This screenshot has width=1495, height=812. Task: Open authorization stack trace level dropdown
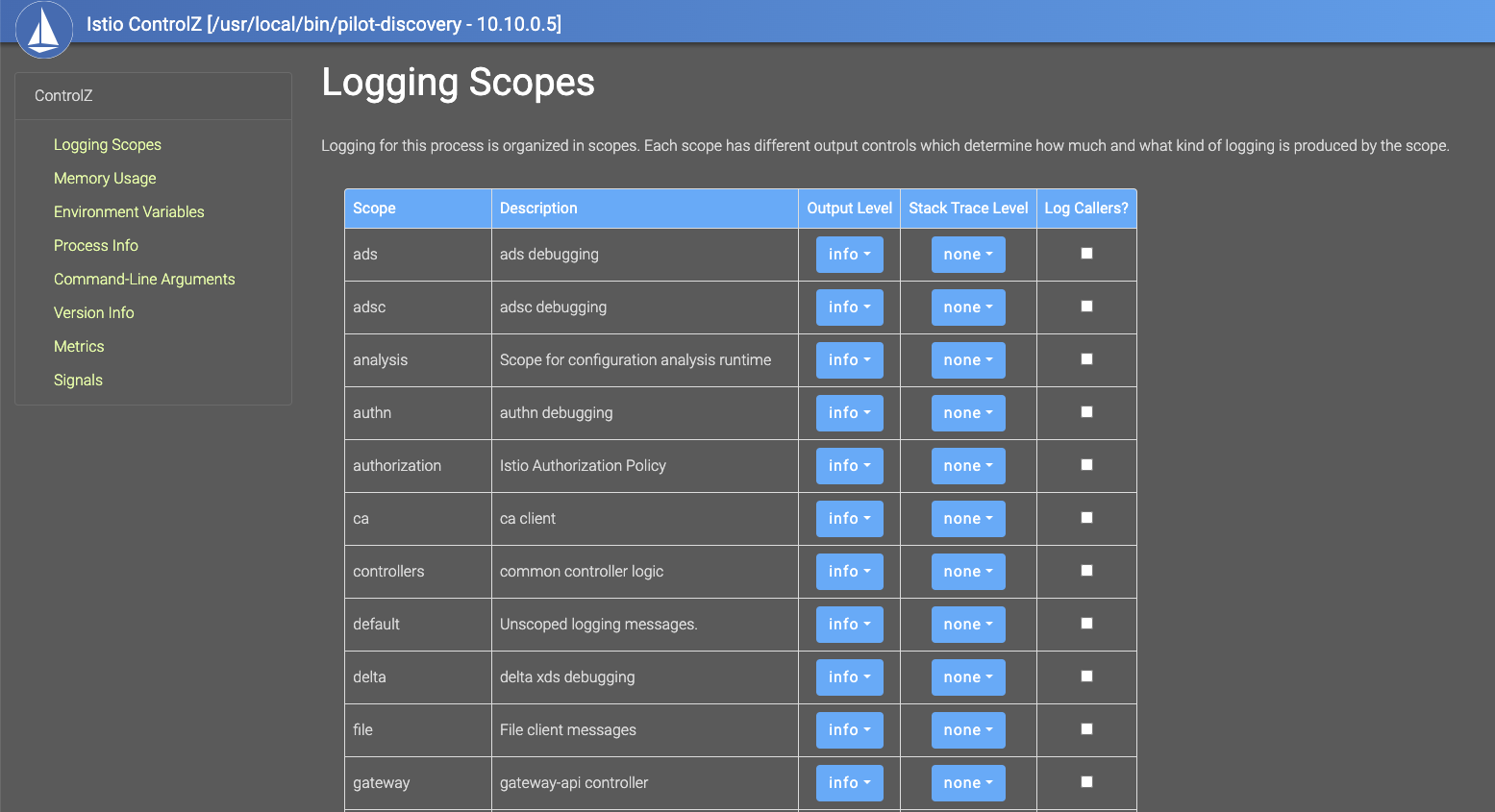coord(968,466)
